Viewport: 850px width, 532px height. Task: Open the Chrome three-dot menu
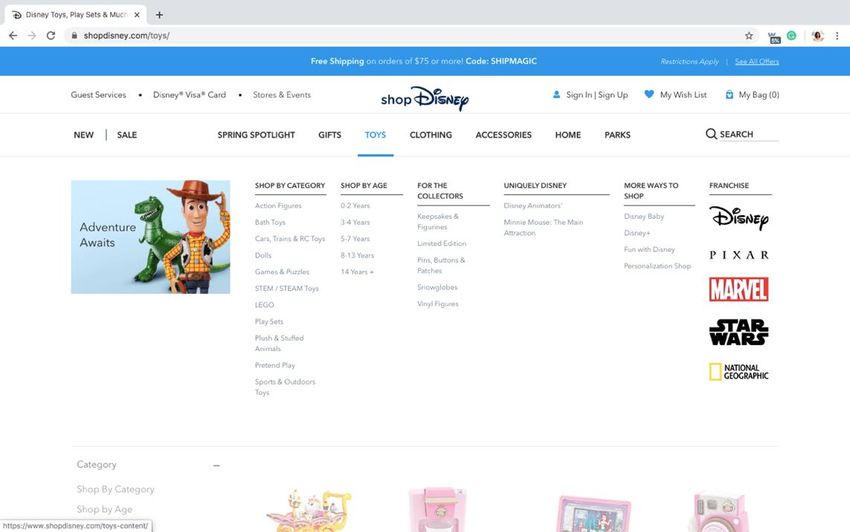837,36
